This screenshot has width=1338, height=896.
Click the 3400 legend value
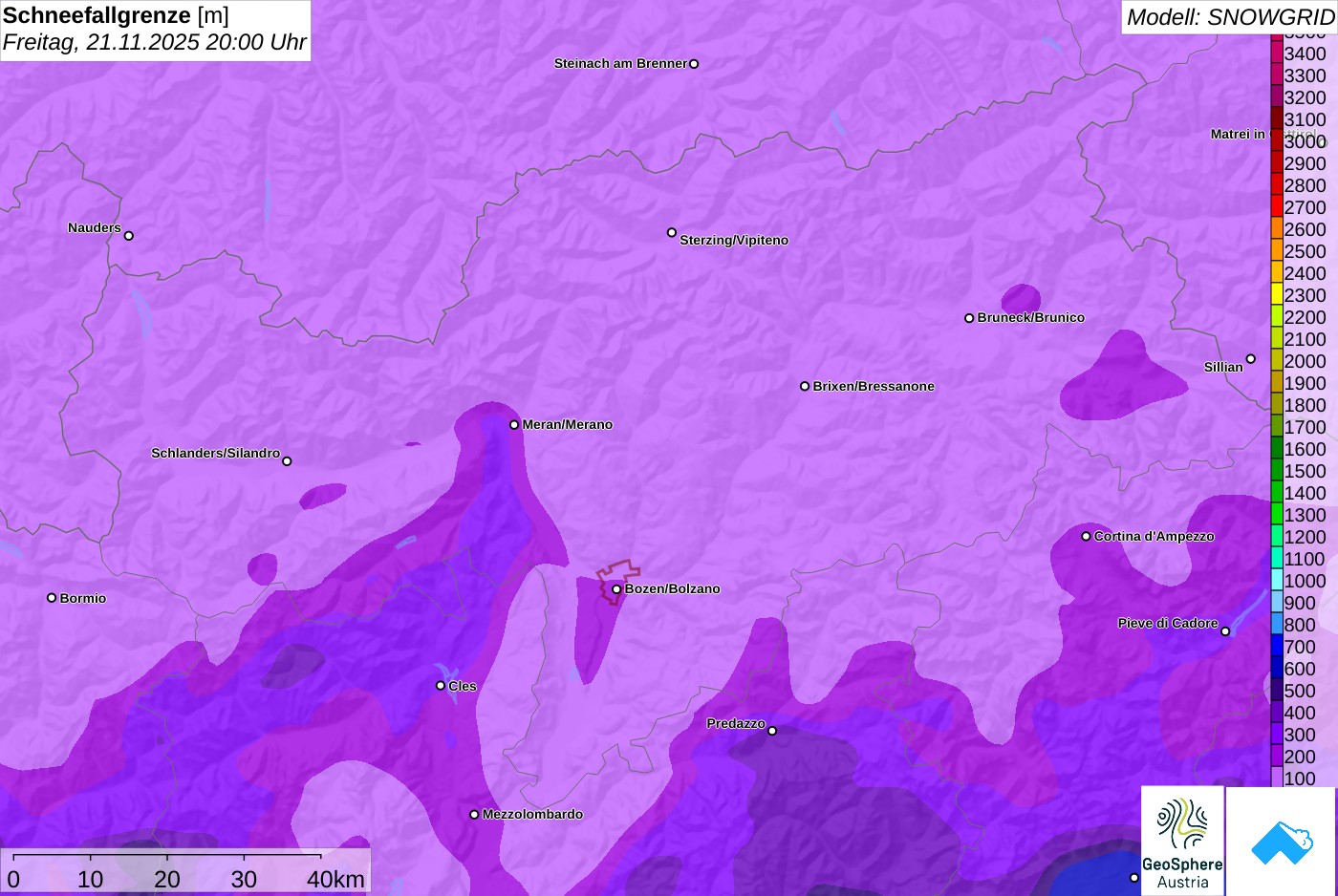tap(1306, 54)
